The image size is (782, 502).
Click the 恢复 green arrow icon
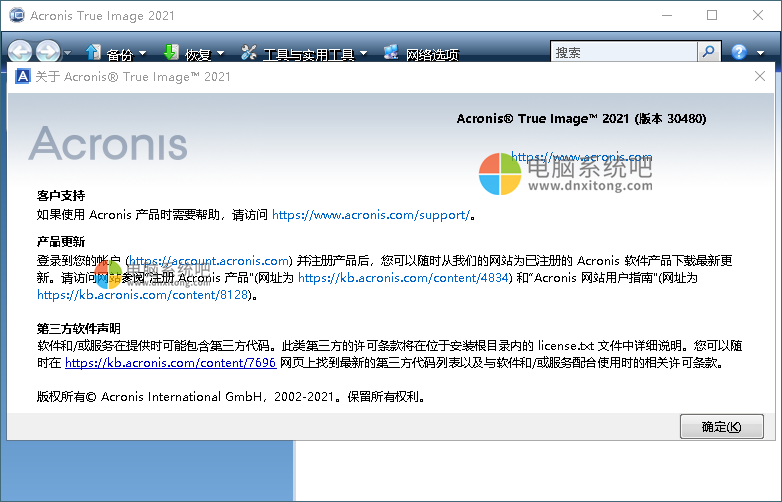point(171,52)
